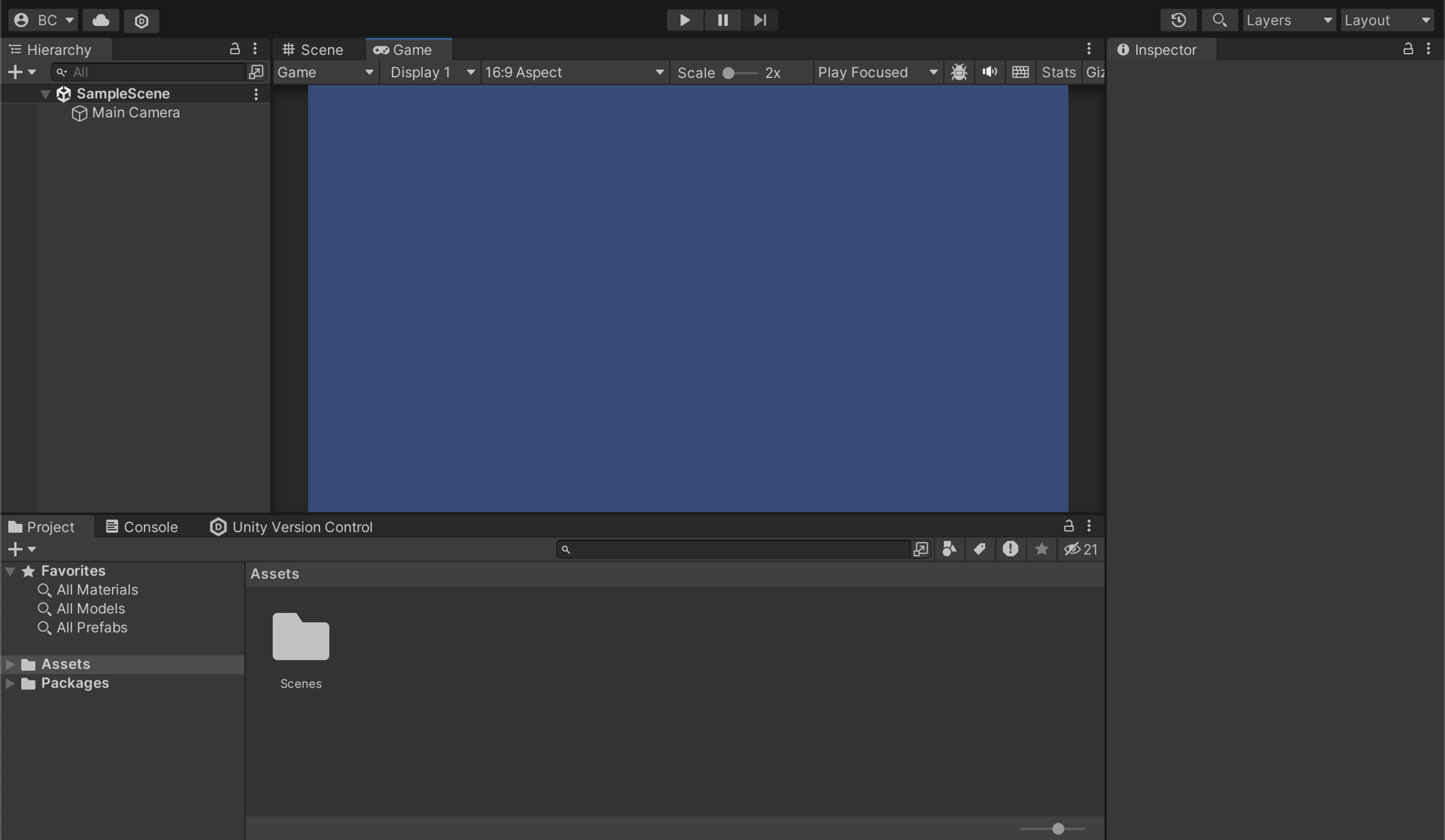The height and width of the screenshot is (840, 1445).
Task: Select Main Camera in Hierarchy
Action: pos(136,113)
